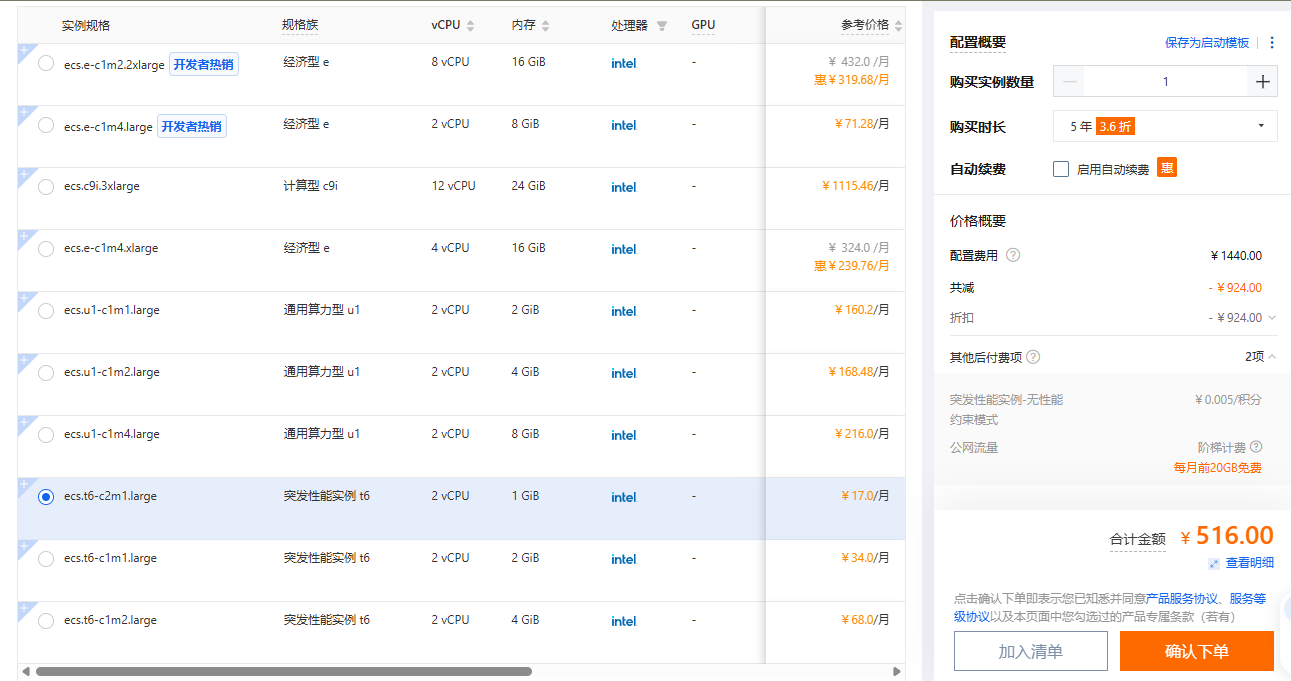This screenshot has height=681, width=1291.
Task: Click the 保存为启动模板 link
Action: tap(1207, 43)
